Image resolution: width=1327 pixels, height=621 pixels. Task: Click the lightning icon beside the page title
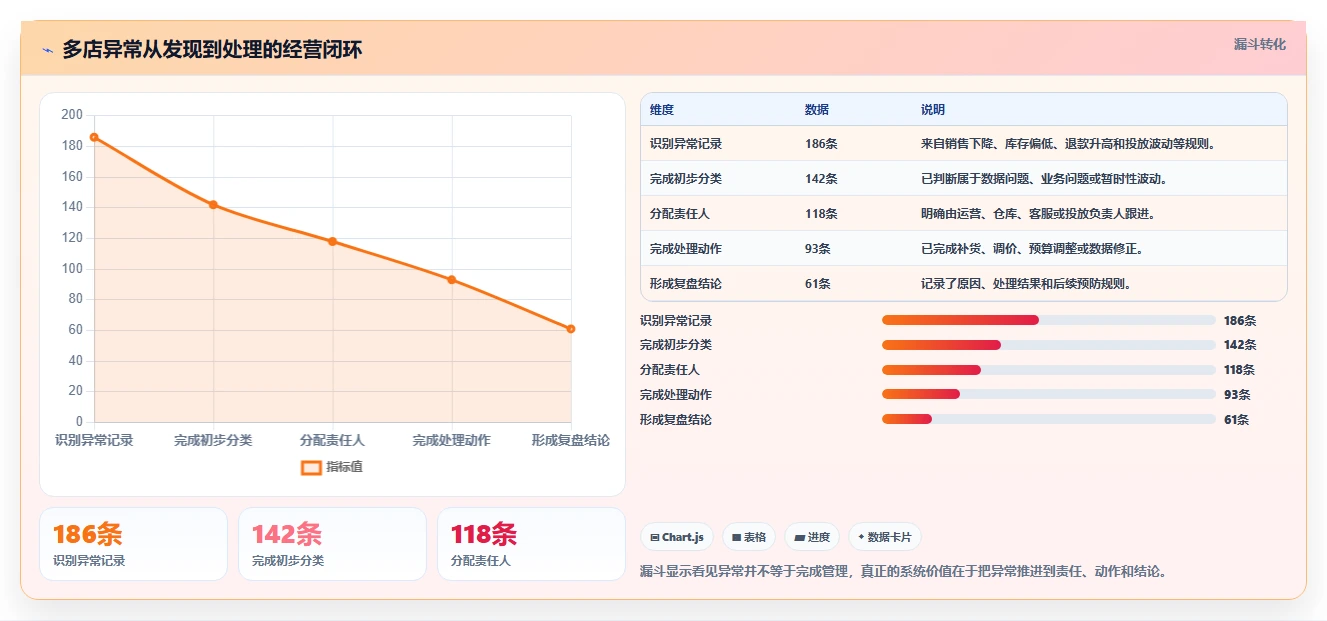(x=47, y=50)
